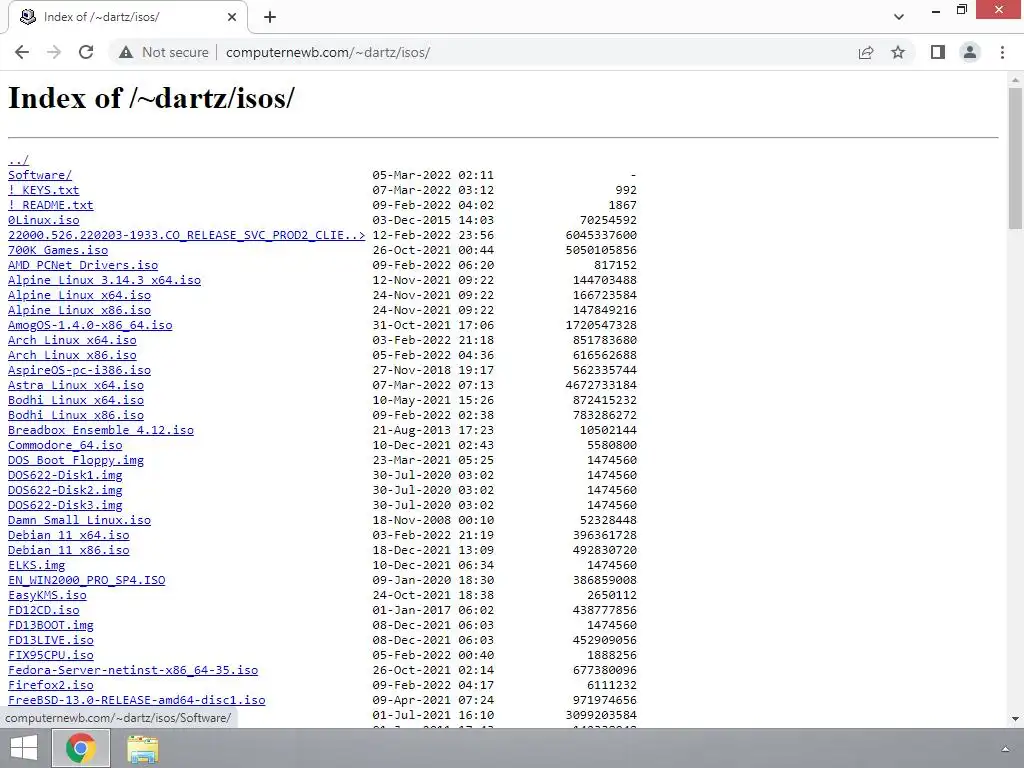Download FreeBSD-13.0-RELEASE-amd64-disc1.iso
The width and height of the screenshot is (1024, 768).
136,701
